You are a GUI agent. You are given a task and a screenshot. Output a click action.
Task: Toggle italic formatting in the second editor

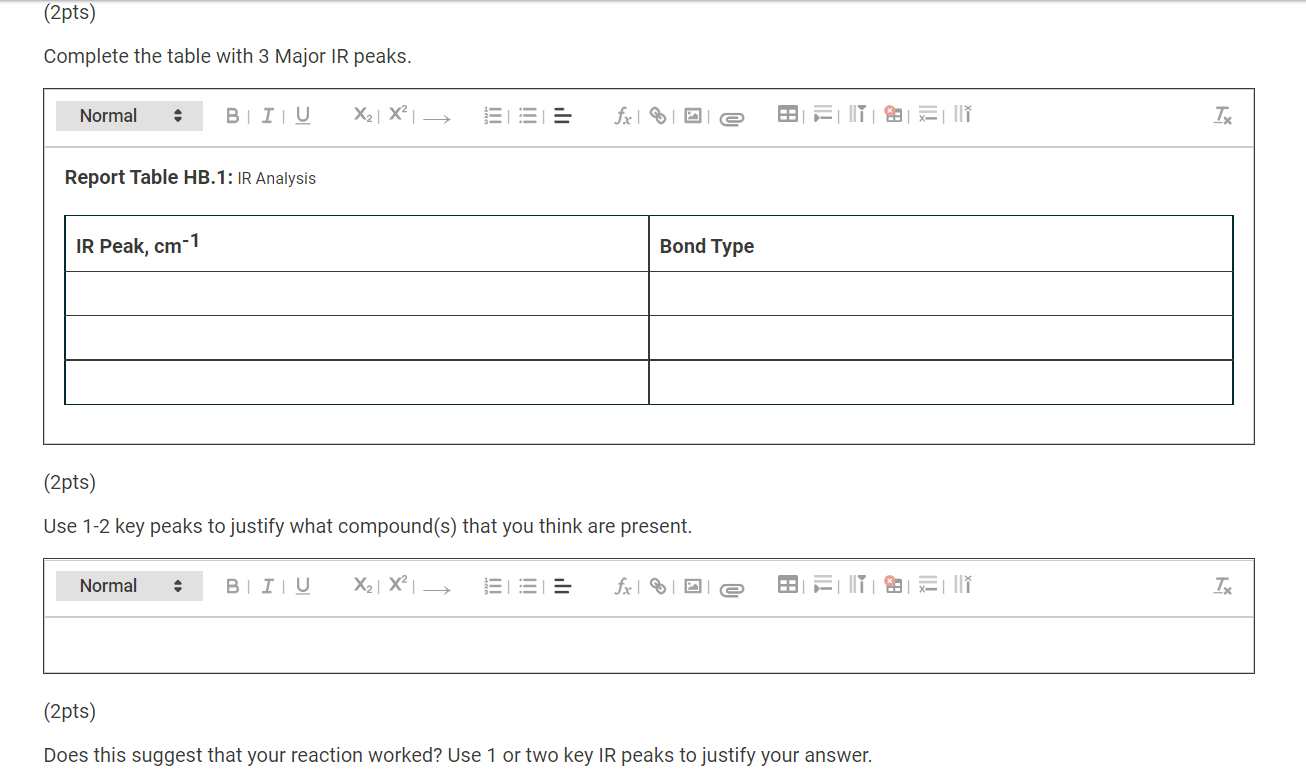[267, 586]
